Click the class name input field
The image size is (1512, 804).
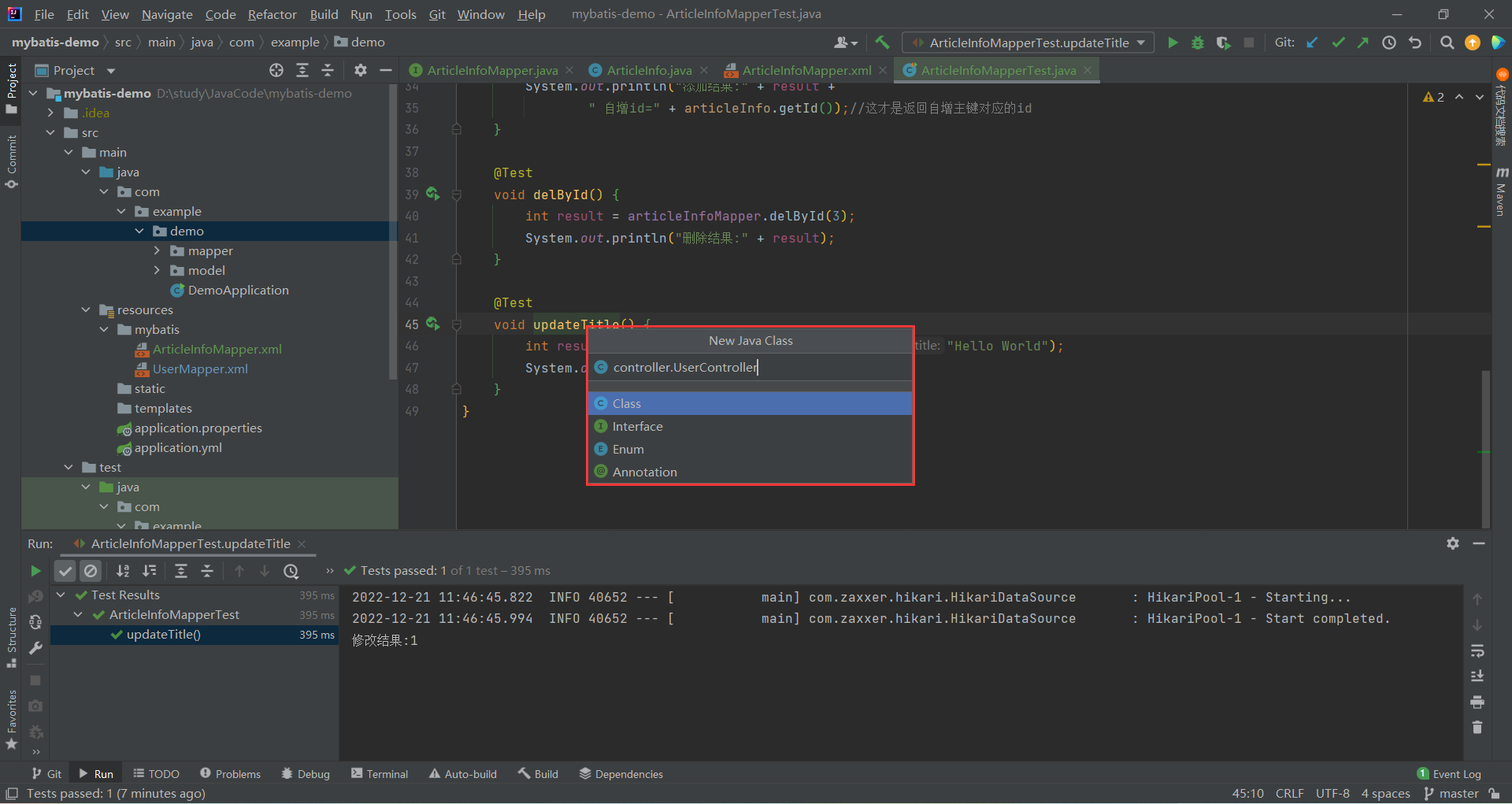click(750, 367)
